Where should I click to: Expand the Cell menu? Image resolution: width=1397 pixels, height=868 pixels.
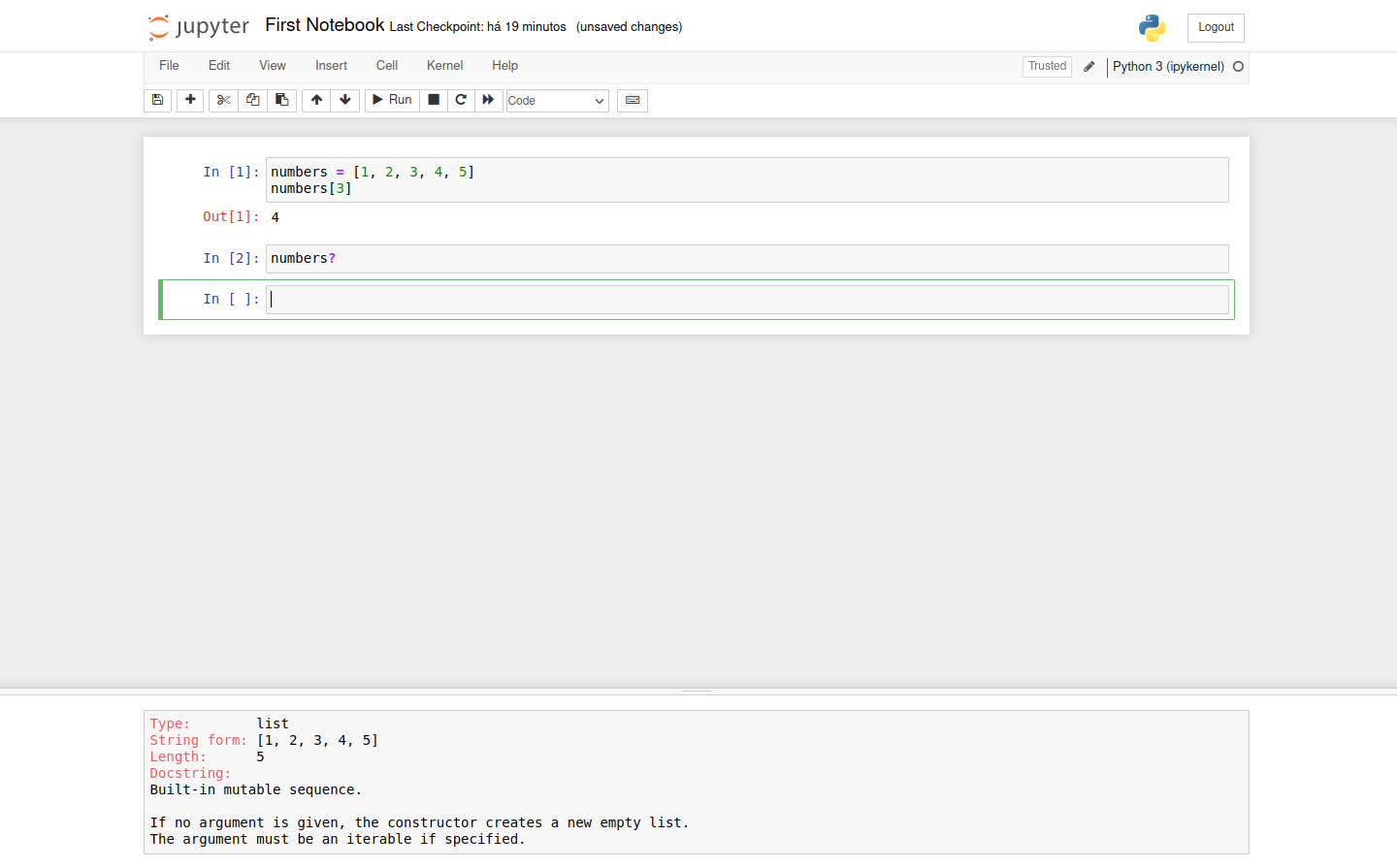(x=386, y=66)
